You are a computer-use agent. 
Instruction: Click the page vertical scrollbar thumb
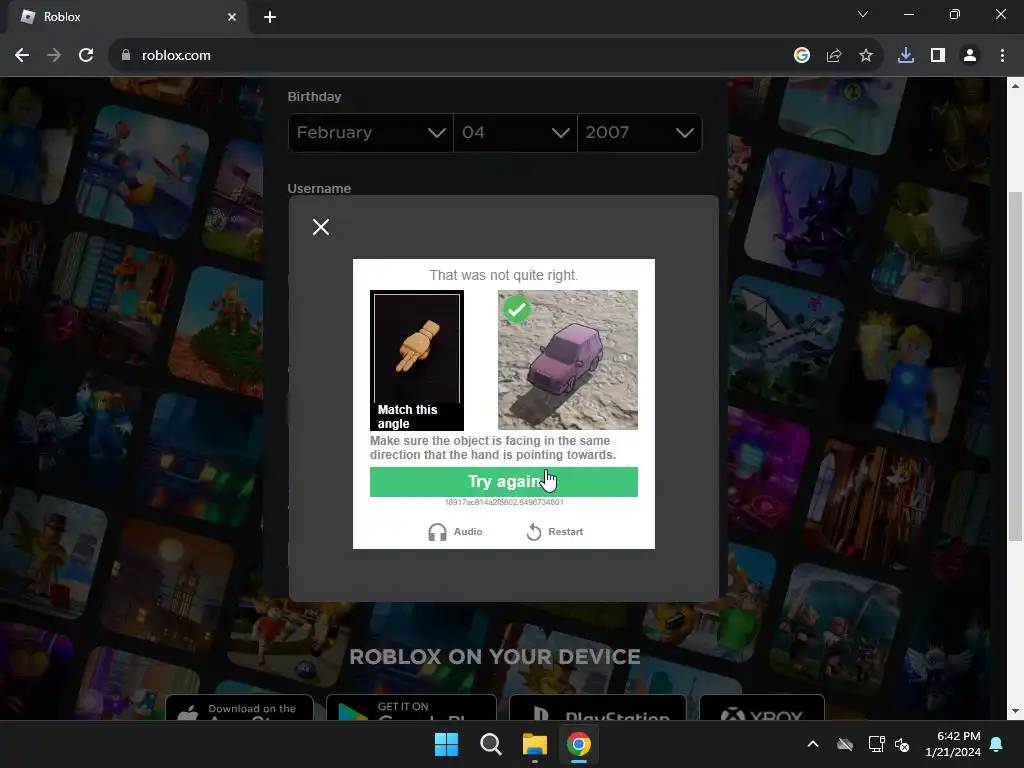1015,366
